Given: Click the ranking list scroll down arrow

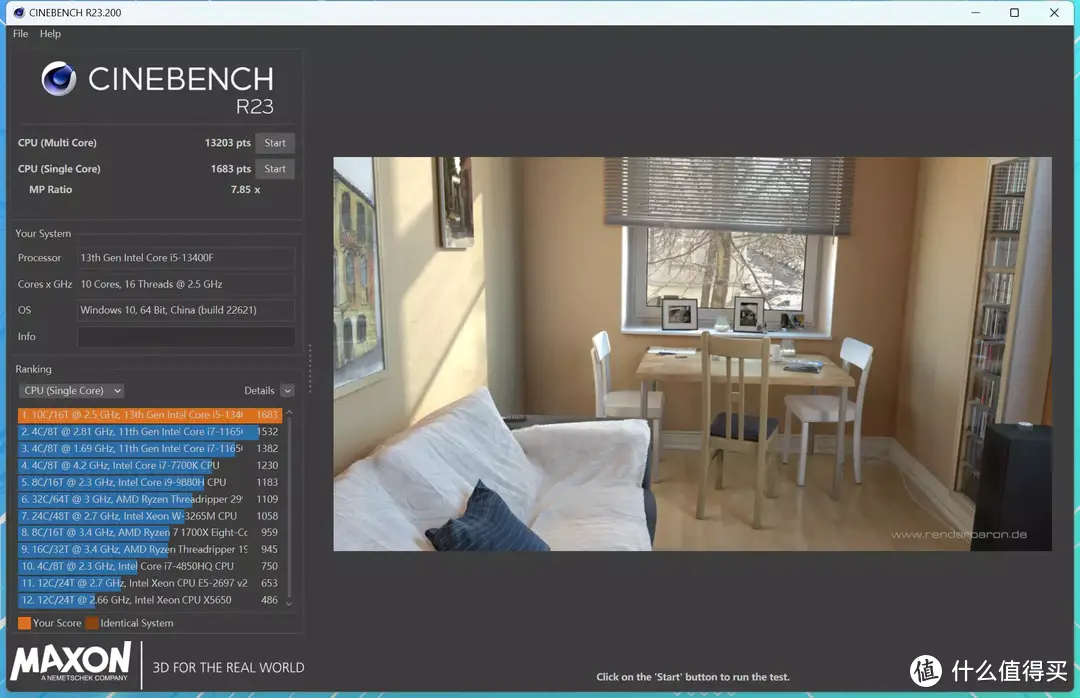Looking at the screenshot, I should point(289,604).
